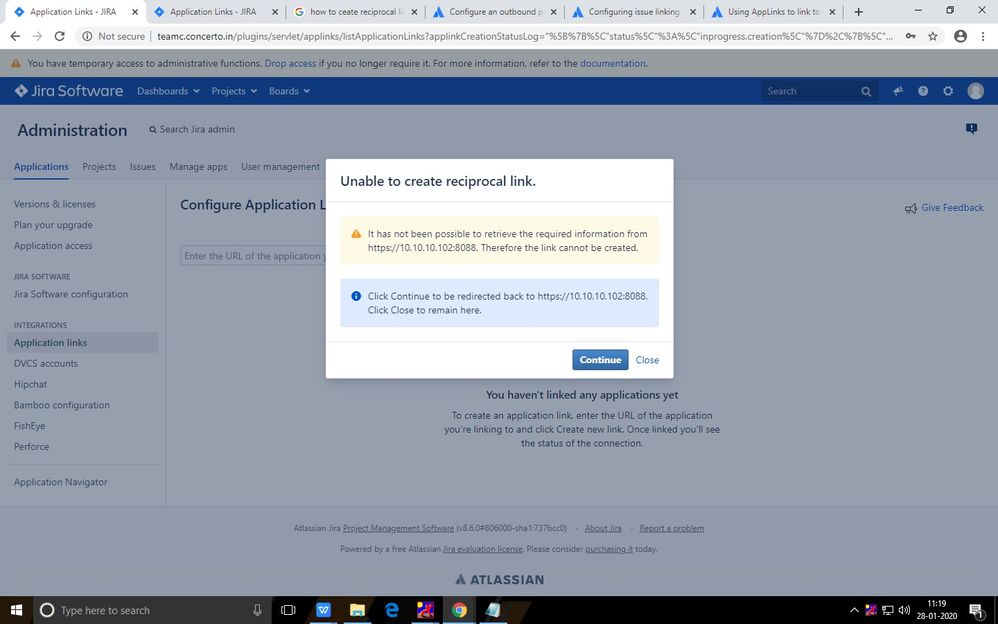The height and width of the screenshot is (624, 998).
Task: Click the Jira Software logo
Action: [69, 91]
